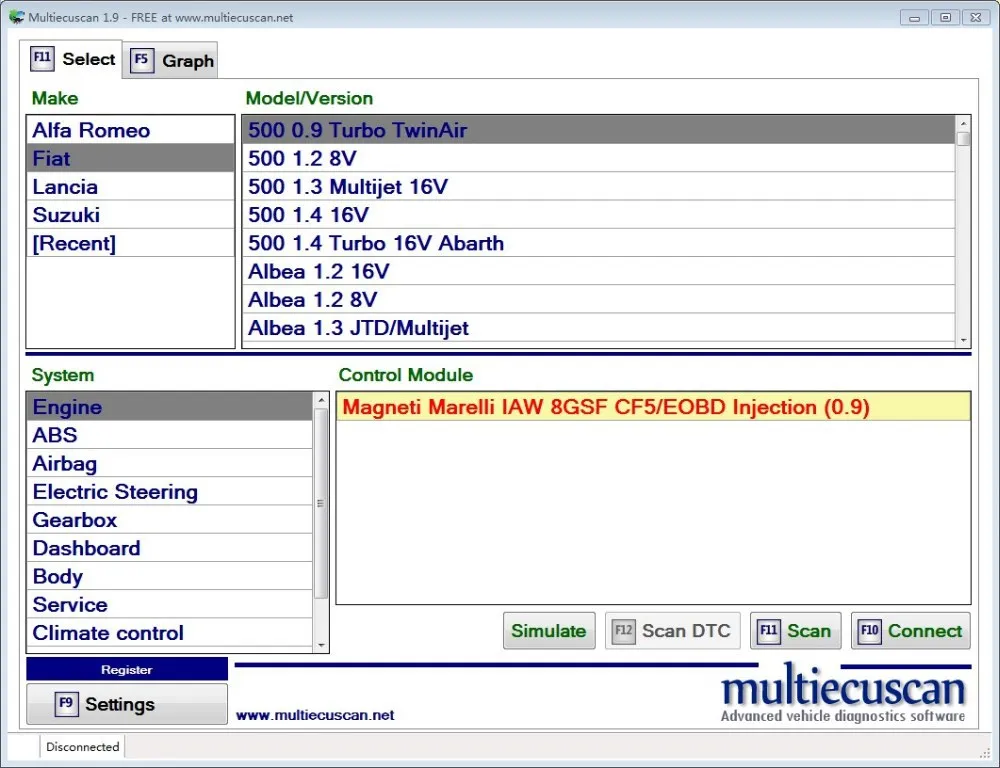Open the [Recent] make entry
This screenshot has width=1000, height=768.
[x=130, y=243]
